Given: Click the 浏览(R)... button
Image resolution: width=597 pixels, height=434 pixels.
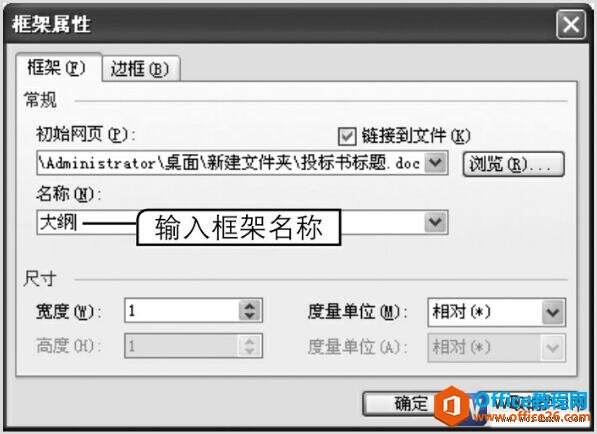Looking at the screenshot, I should (x=514, y=164).
